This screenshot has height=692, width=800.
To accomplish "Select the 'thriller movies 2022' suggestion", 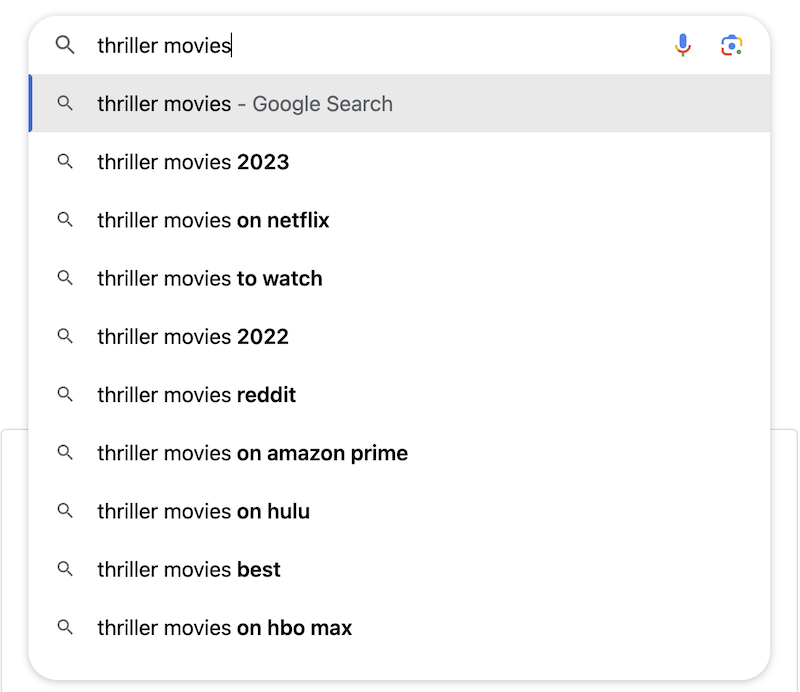I will click(x=192, y=337).
